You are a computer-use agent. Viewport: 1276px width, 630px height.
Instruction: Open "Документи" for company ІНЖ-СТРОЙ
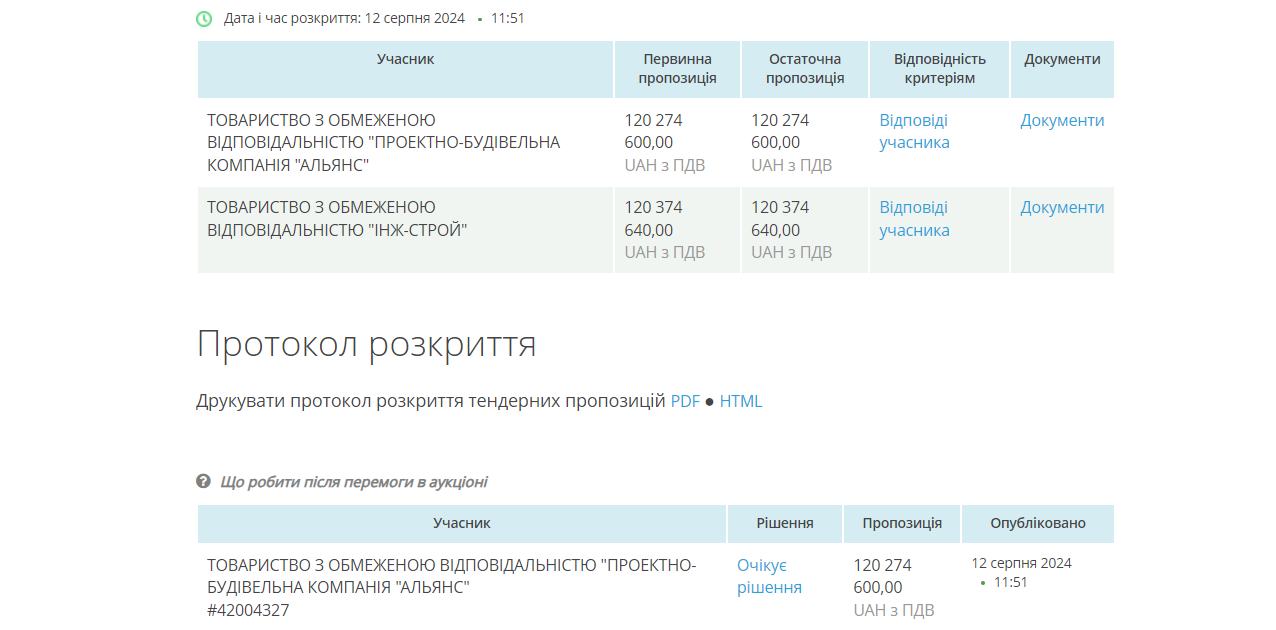tap(1061, 208)
